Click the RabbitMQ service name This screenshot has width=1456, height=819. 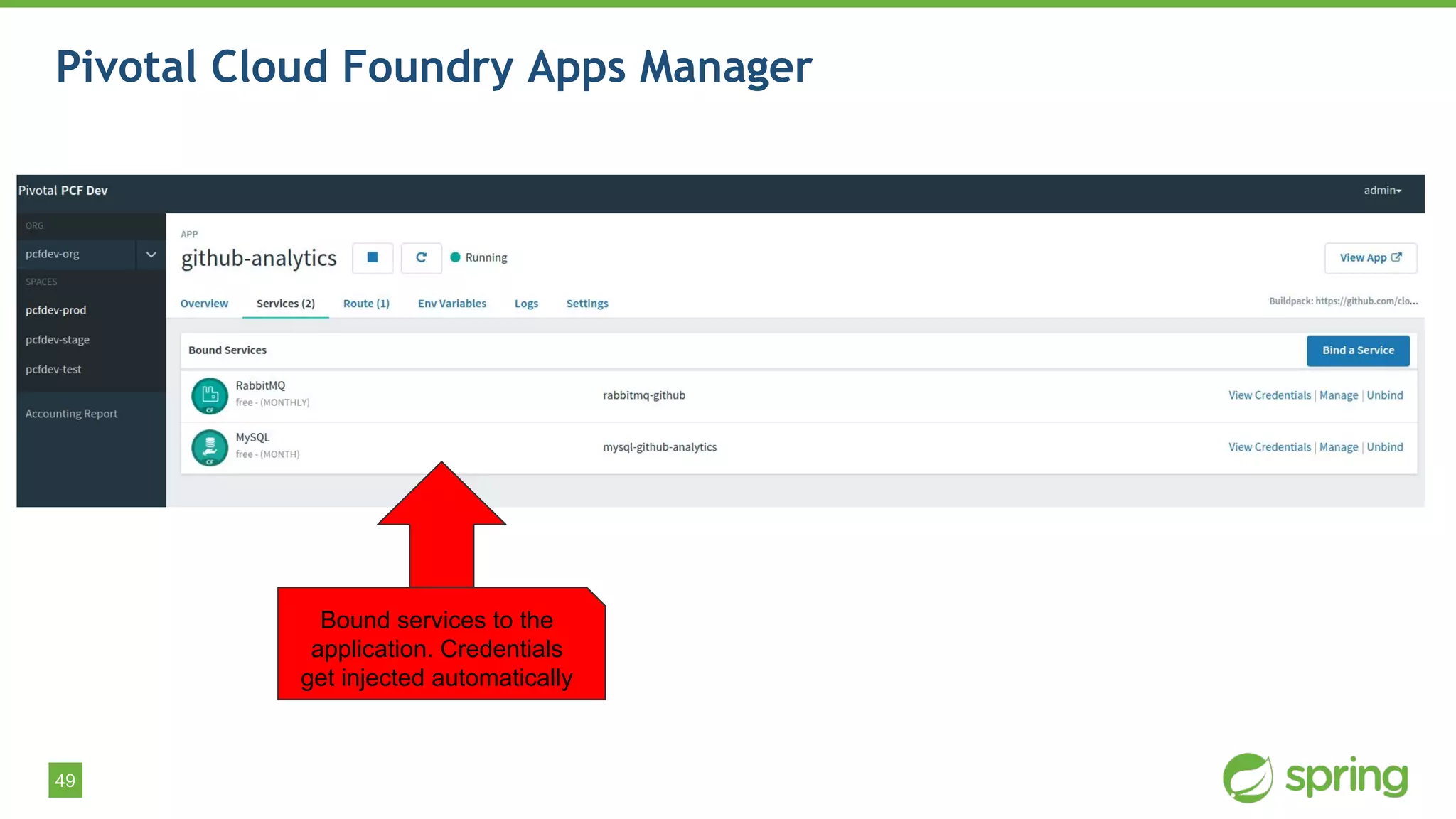pos(260,385)
